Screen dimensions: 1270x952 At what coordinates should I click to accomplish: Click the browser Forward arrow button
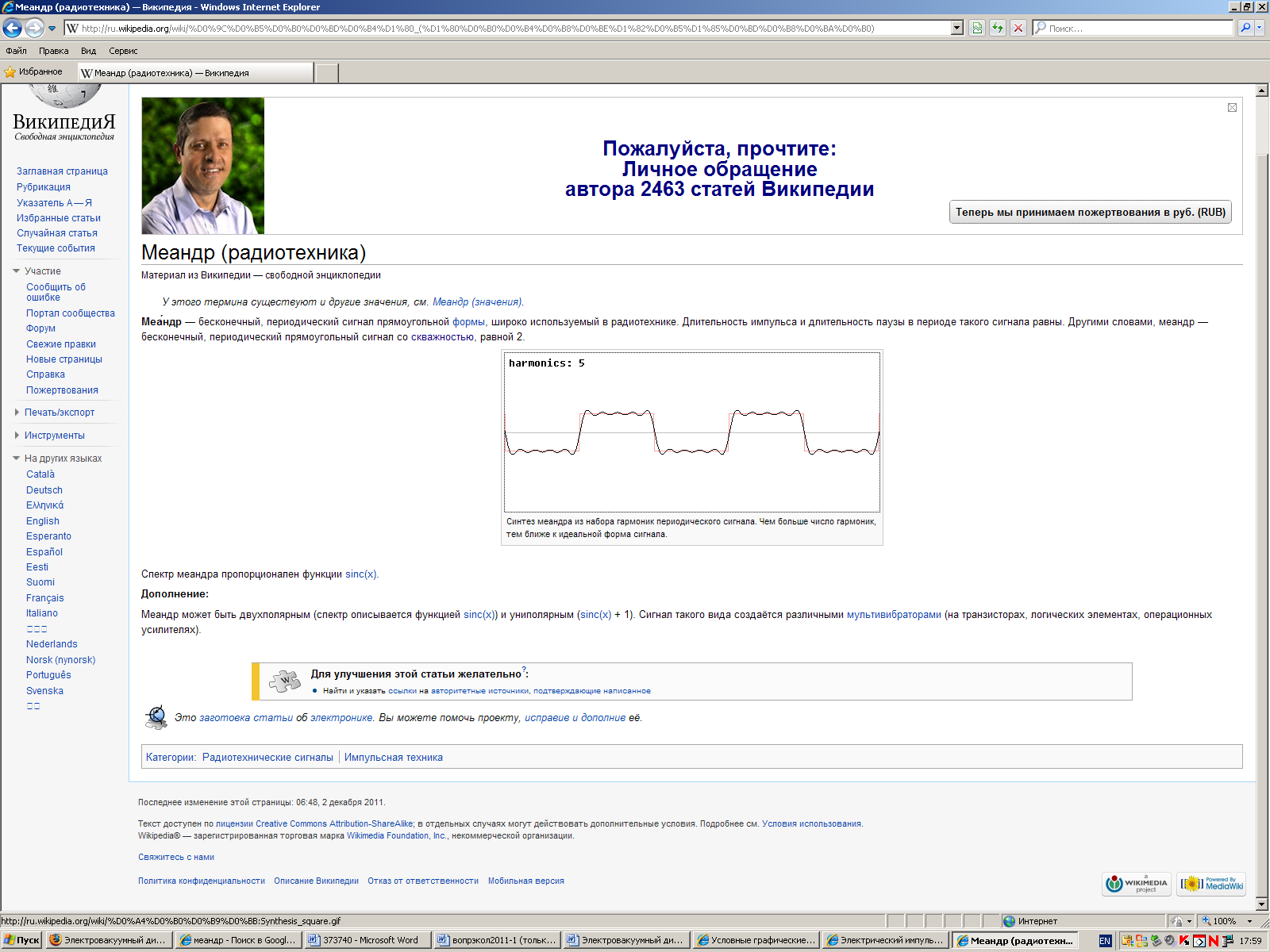point(34,28)
